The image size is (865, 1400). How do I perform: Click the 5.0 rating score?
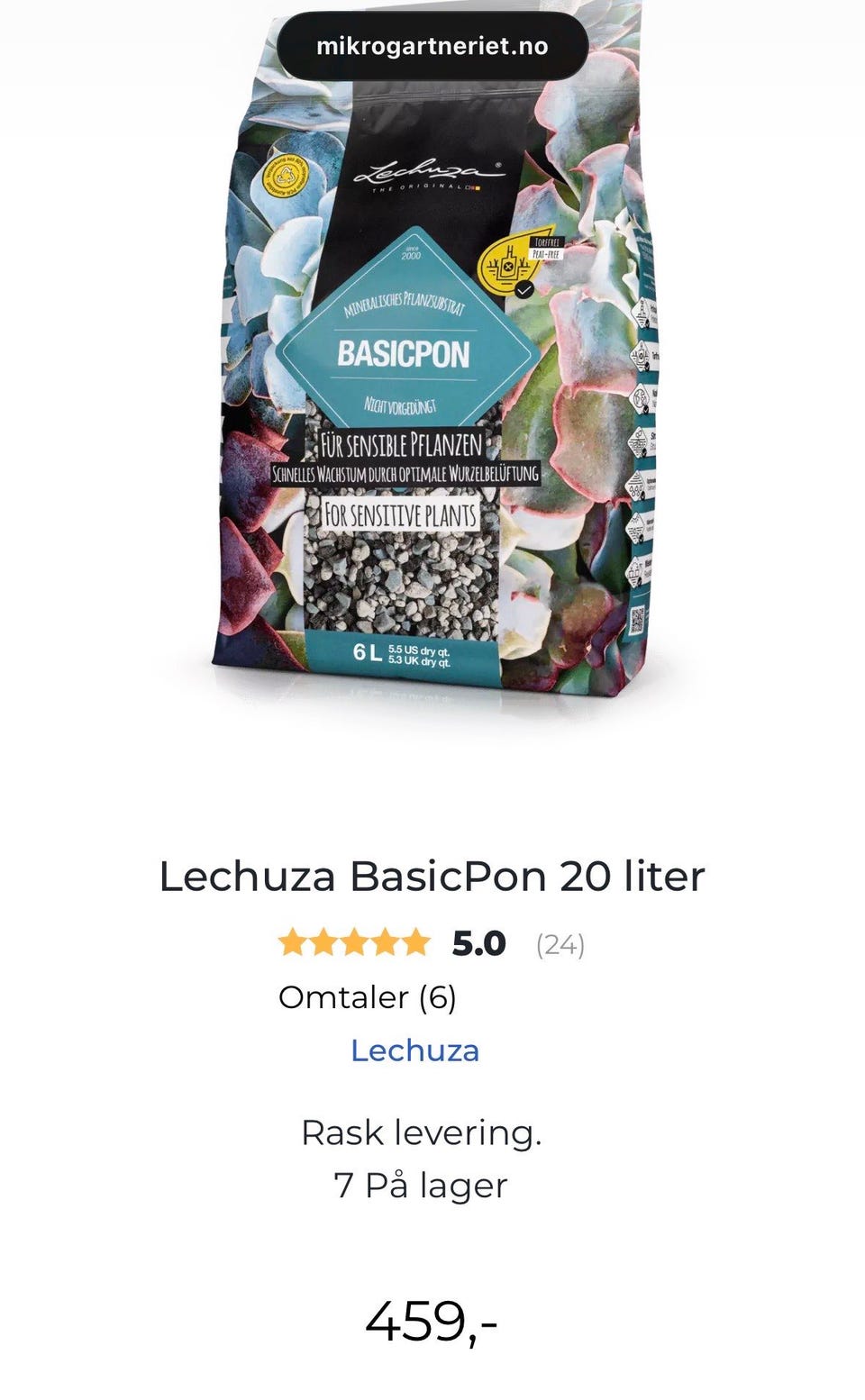pyautogui.click(x=479, y=944)
